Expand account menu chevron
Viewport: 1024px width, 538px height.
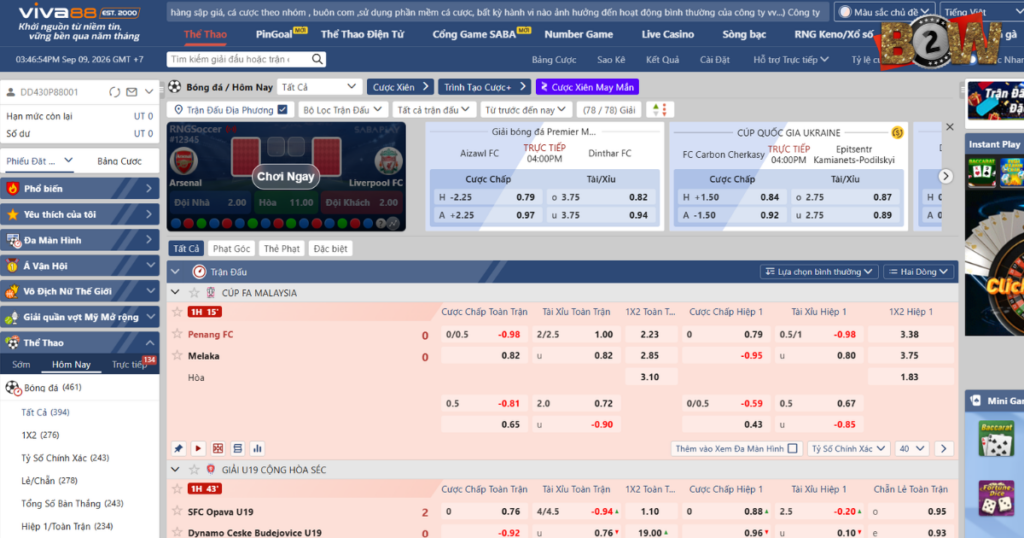(149, 92)
